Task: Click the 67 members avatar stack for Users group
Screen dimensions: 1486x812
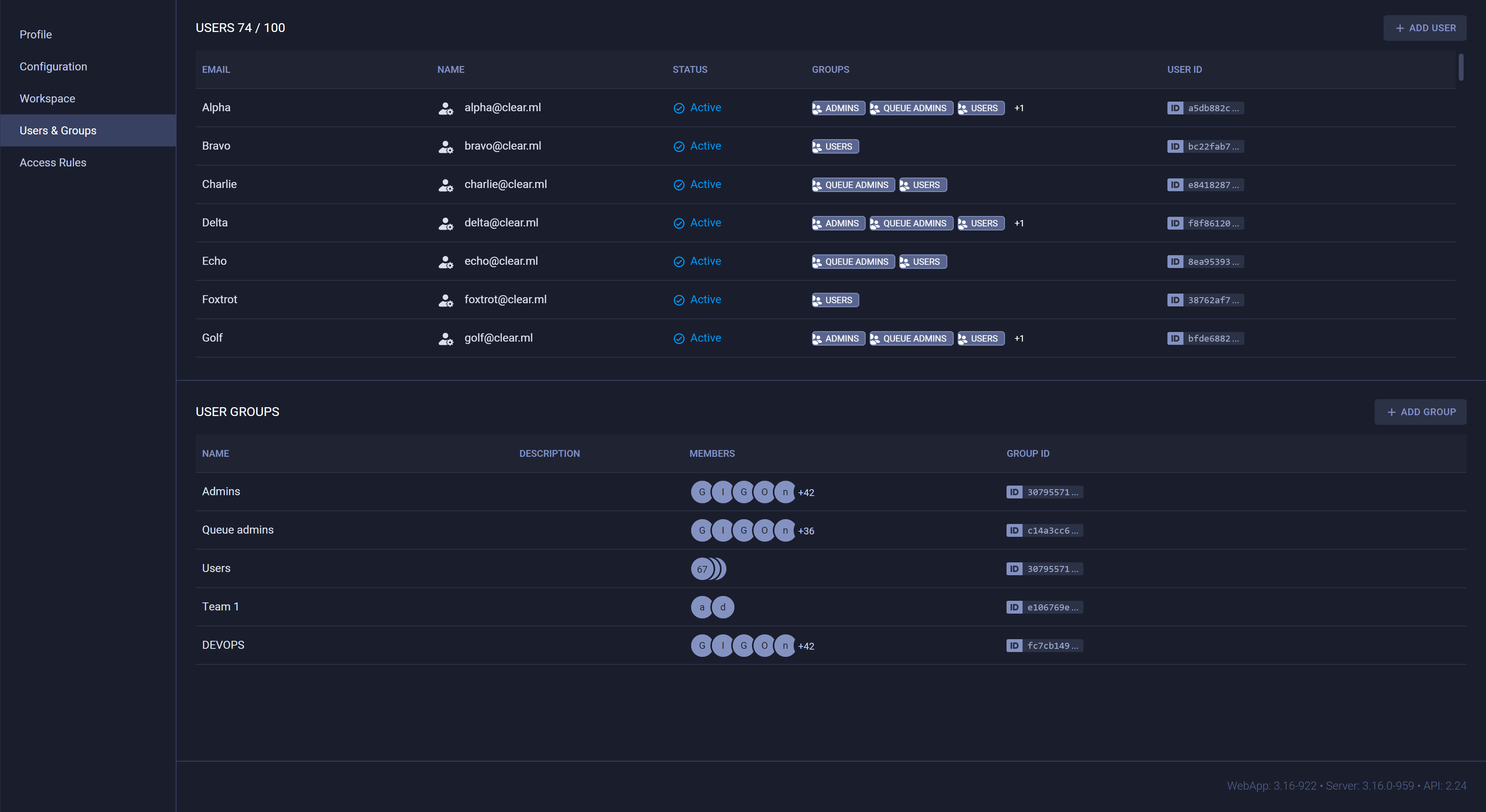Action: pos(702,569)
